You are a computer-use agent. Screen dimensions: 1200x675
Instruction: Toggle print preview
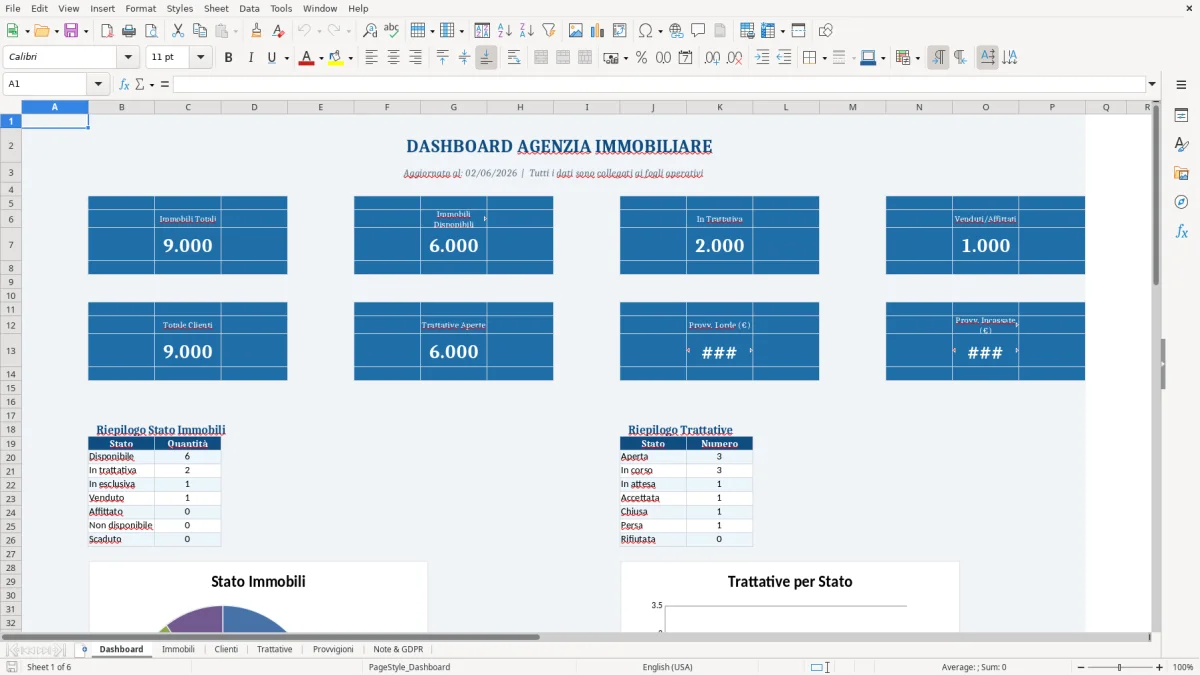coord(151,31)
